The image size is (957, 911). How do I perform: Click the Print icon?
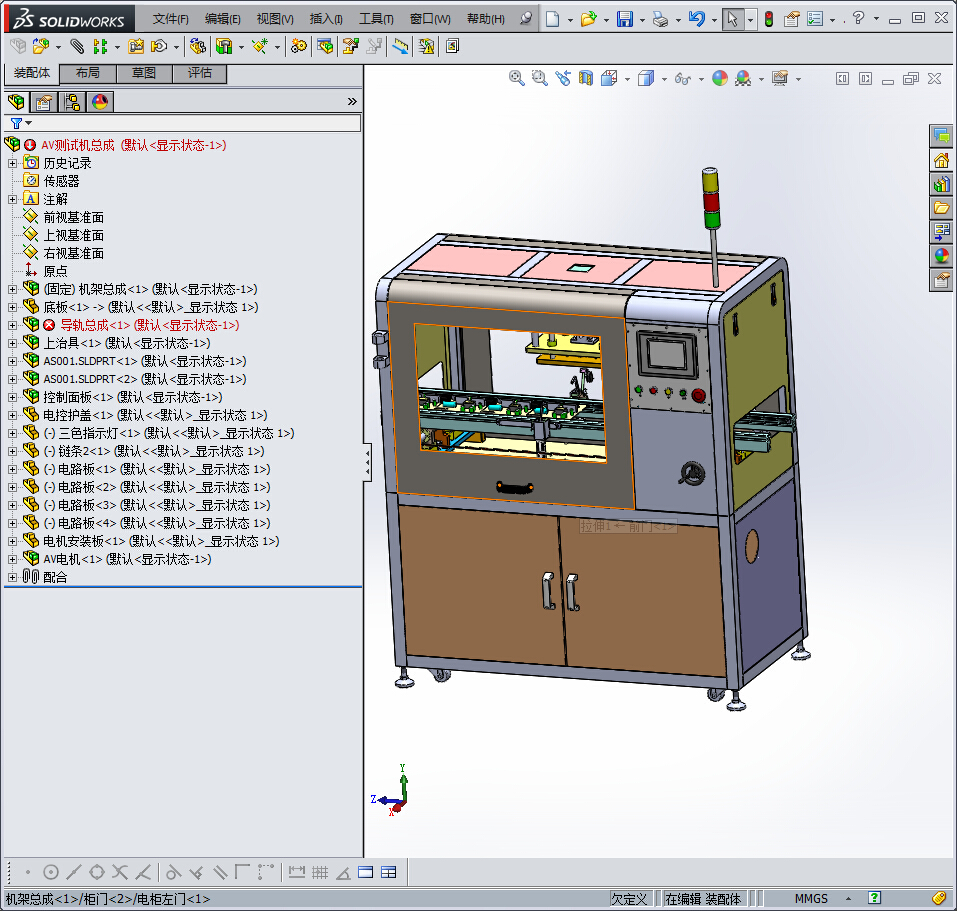[660, 19]
